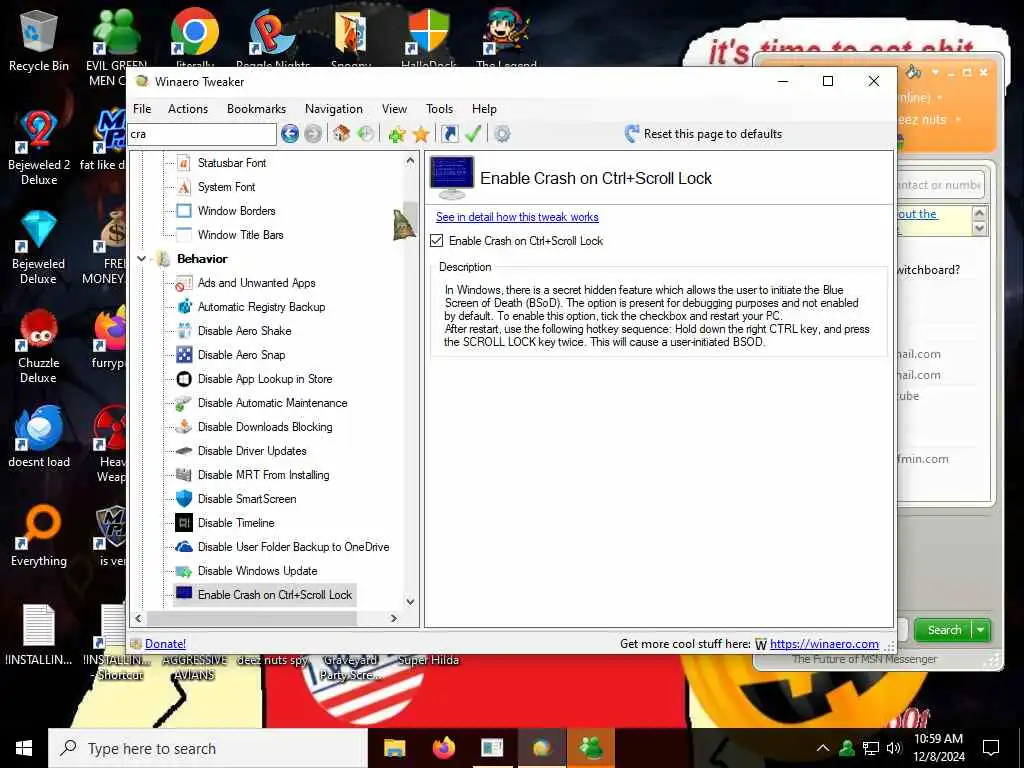Screen dimensions: 1024x768
Task: Open the View menu
Action: click(394, 109)
